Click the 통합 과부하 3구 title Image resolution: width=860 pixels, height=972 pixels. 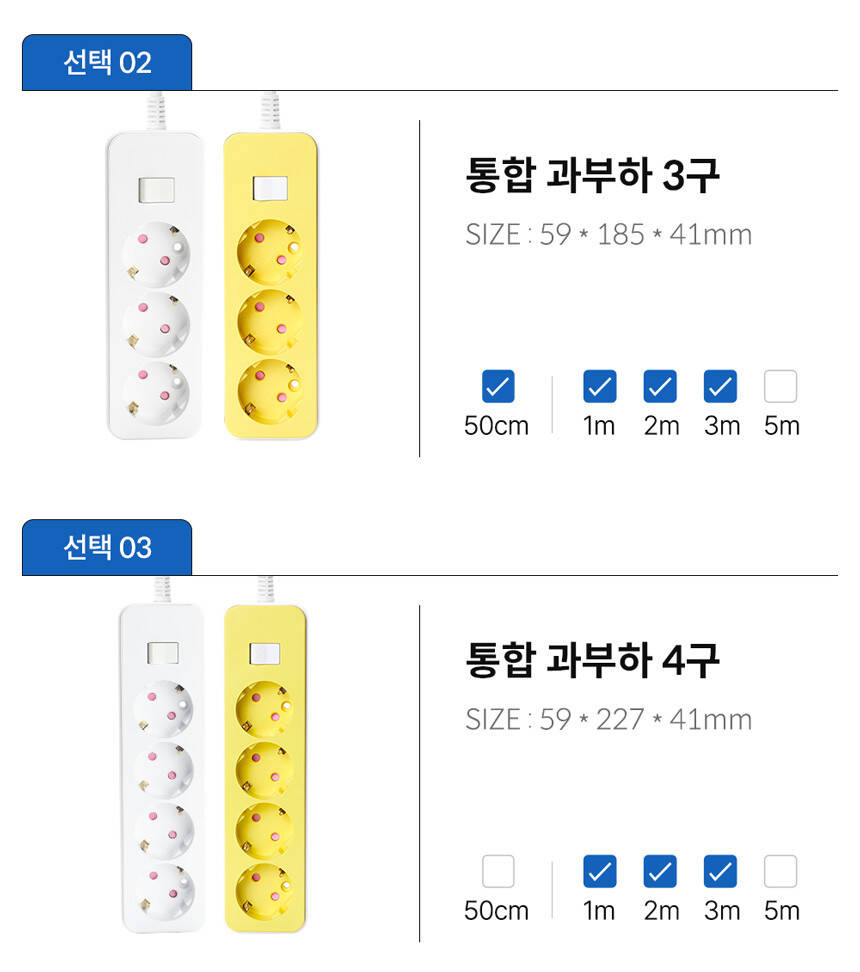point(592,176)
